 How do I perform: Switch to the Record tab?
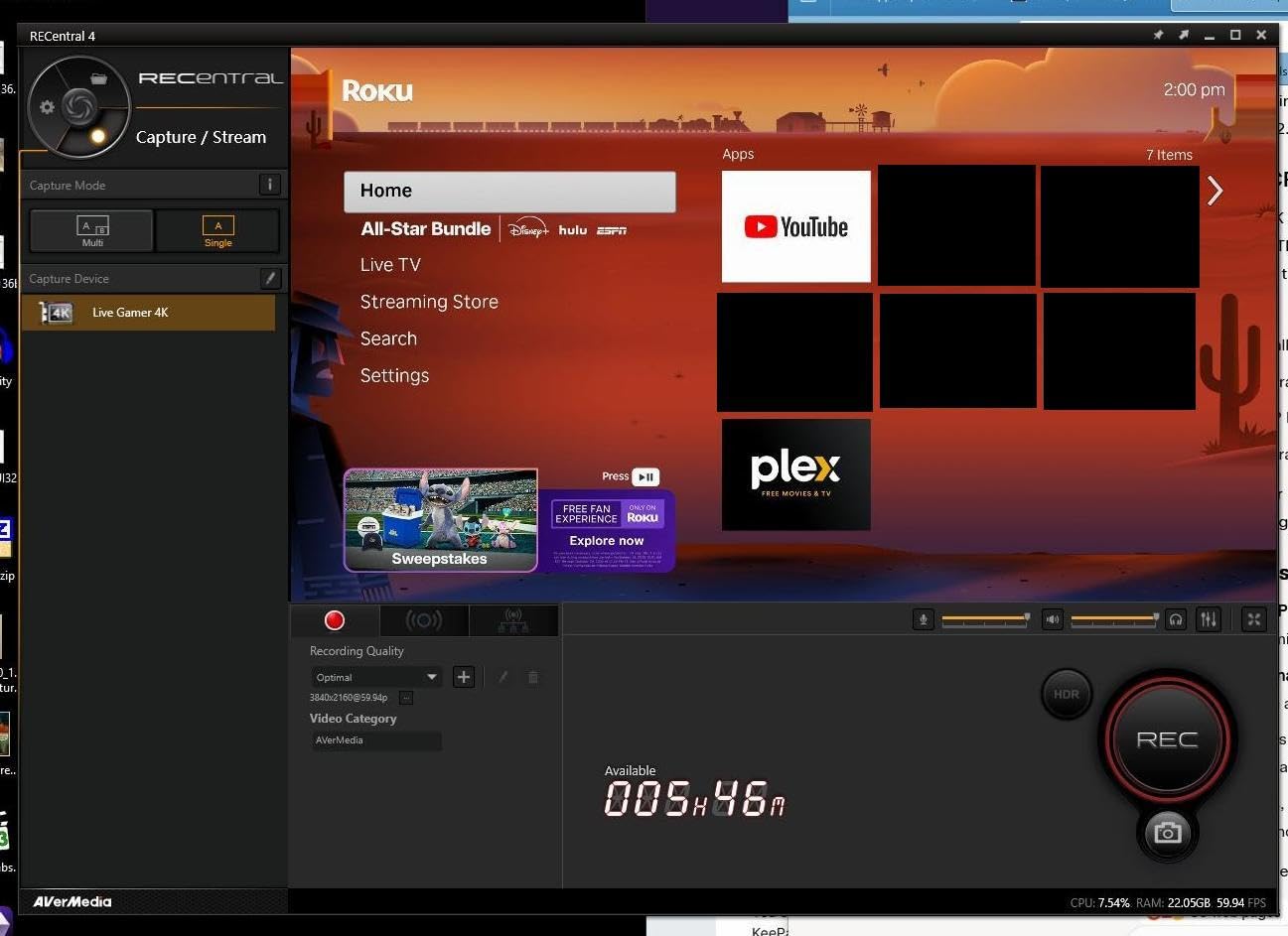335,620
